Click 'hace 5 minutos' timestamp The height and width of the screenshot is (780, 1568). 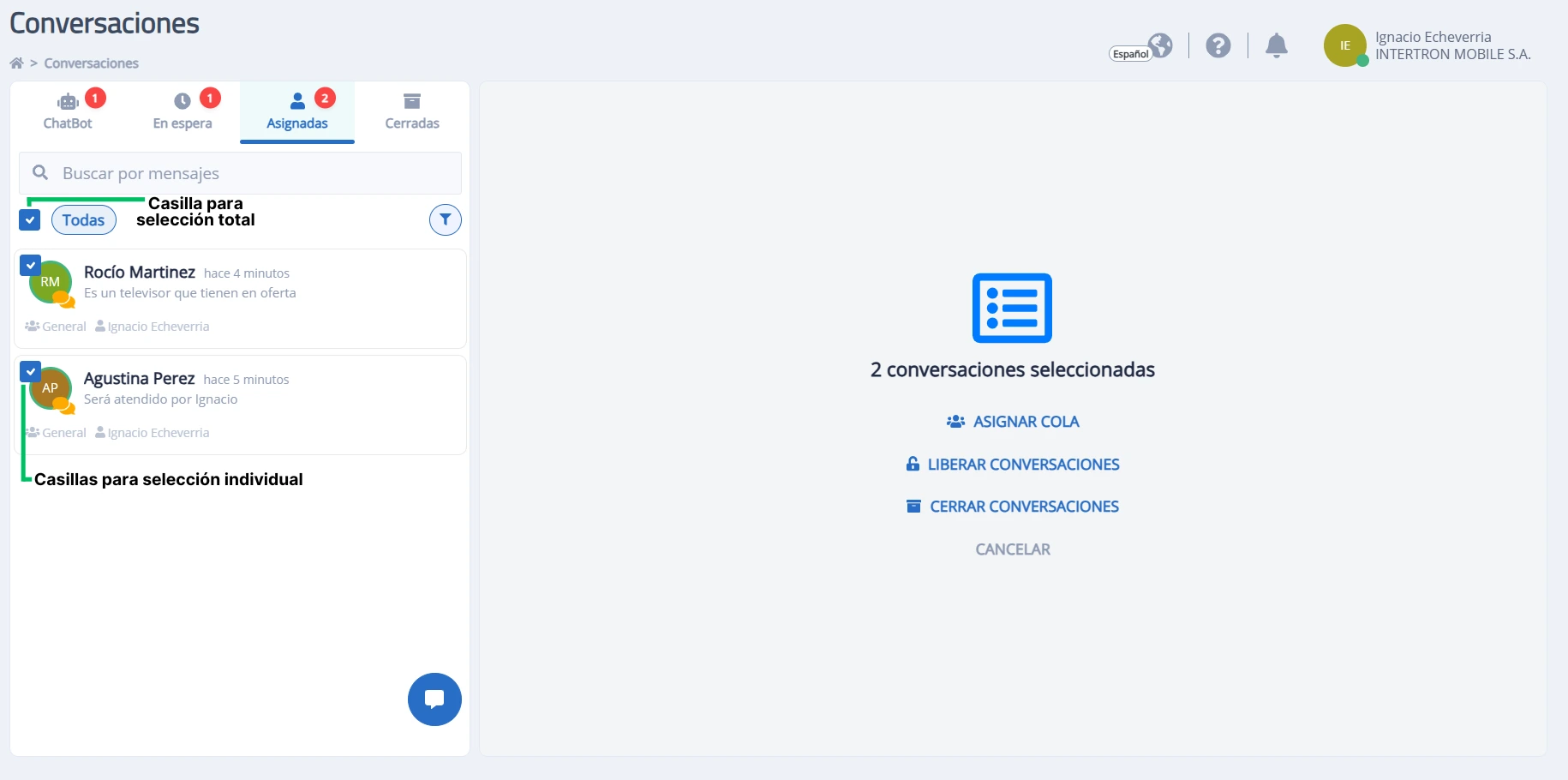click(246, 380)
